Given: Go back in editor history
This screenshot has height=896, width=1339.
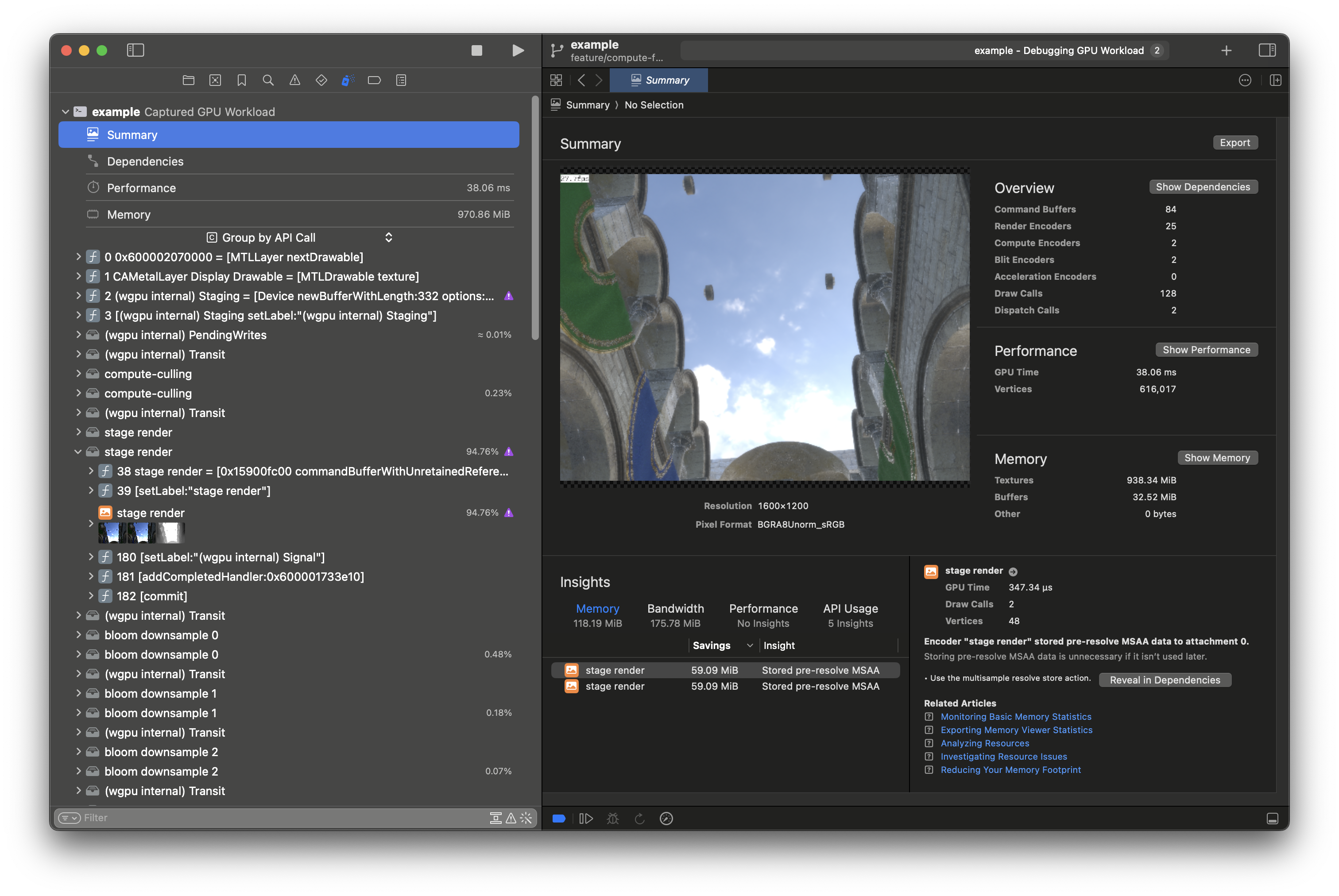Looking at the screenshot, I should click(581, 80).
